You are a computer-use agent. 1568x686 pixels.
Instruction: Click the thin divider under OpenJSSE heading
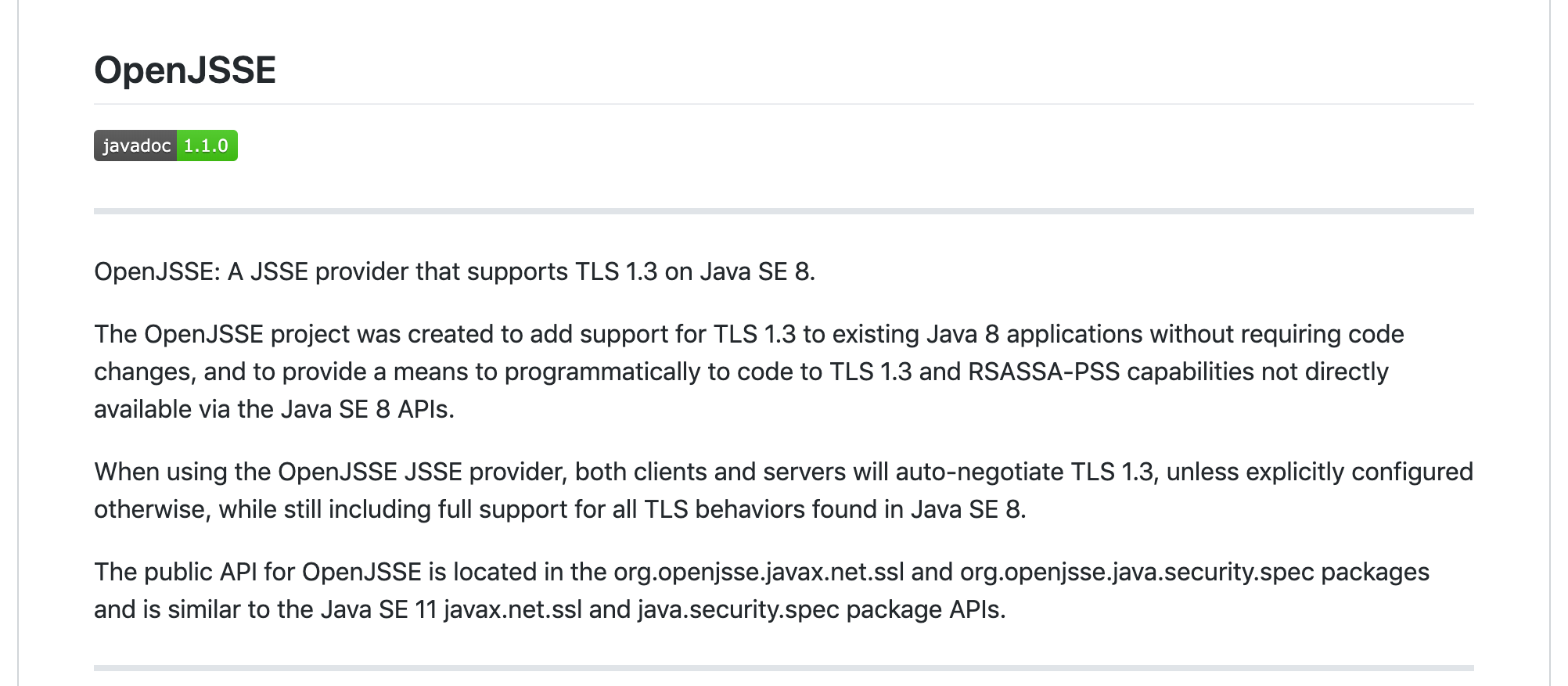782,104
